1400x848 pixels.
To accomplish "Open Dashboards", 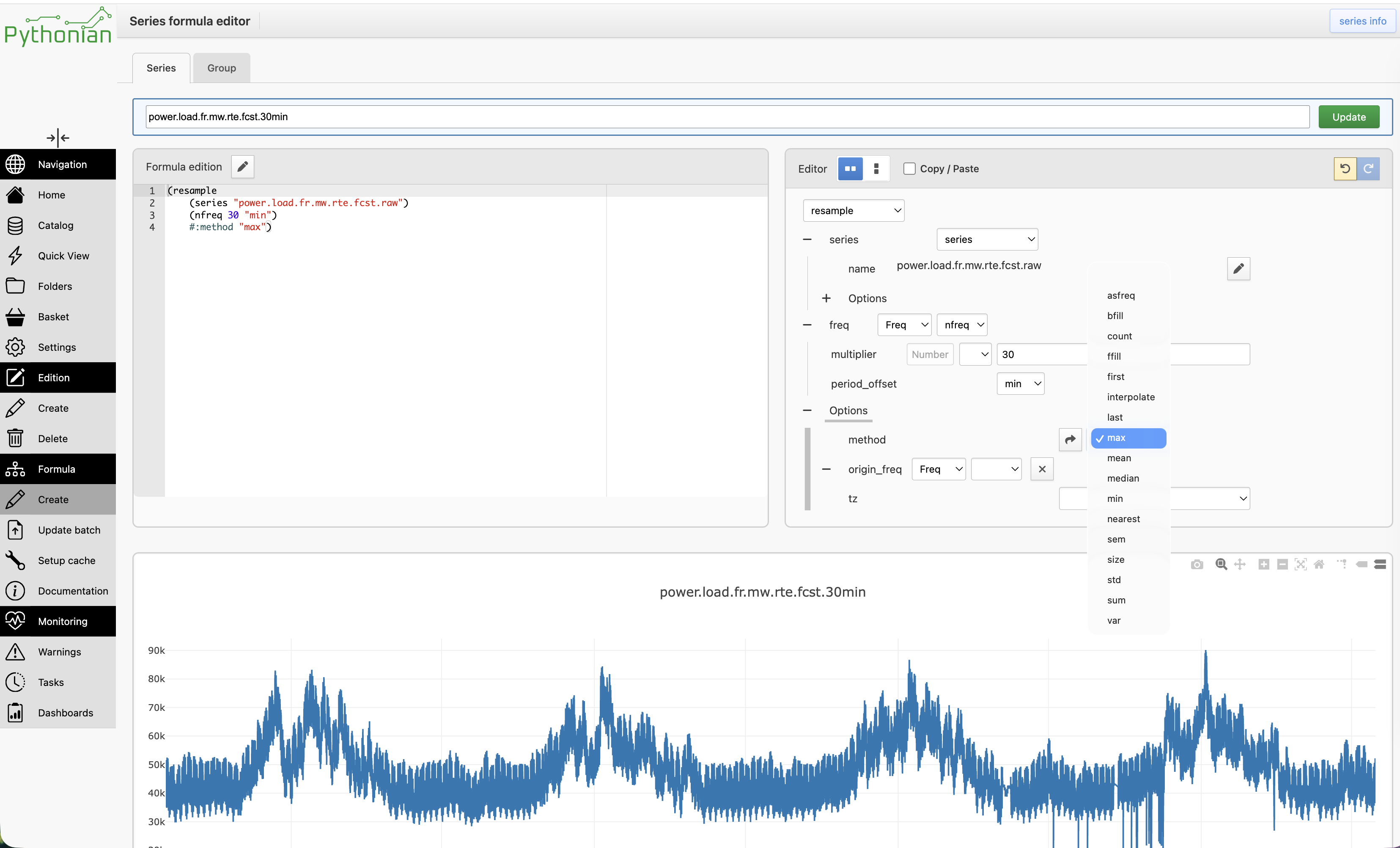I will point(58,713).
